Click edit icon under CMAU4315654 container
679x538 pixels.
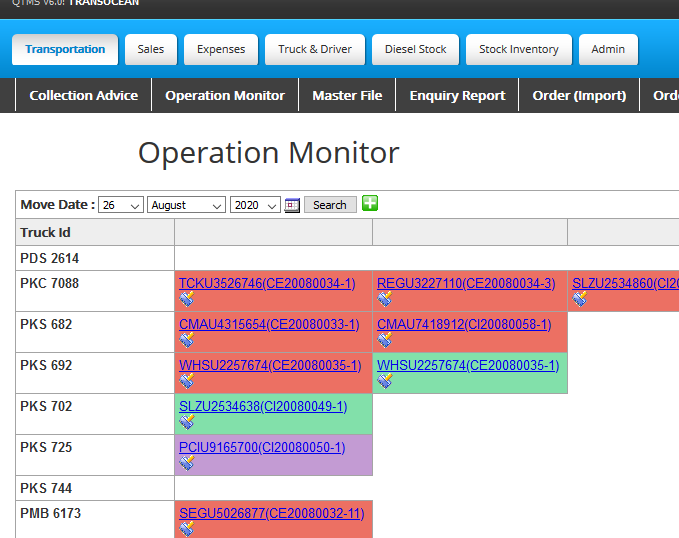tap(187, 340)
